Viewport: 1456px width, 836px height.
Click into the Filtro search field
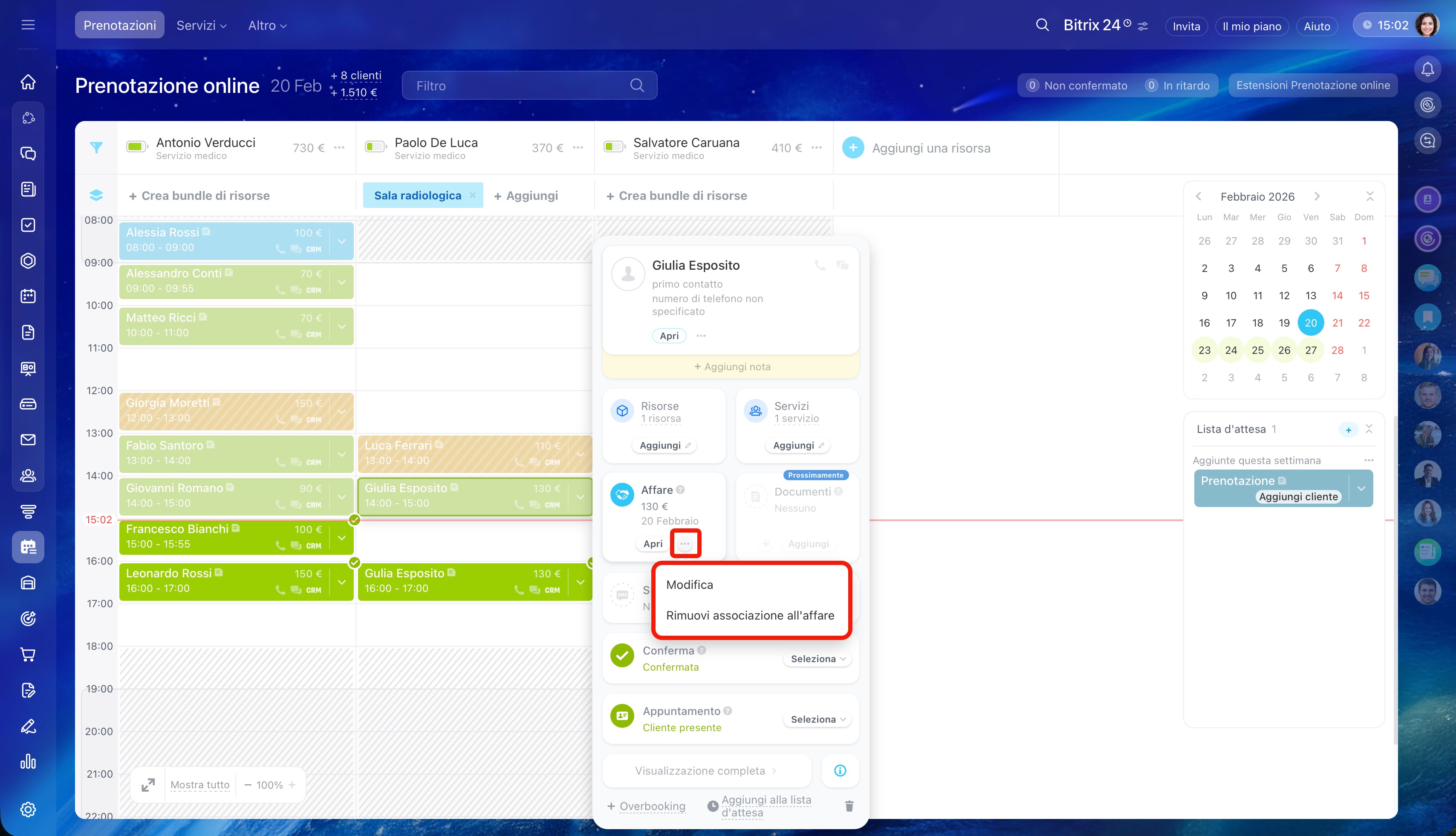point(517,86)
